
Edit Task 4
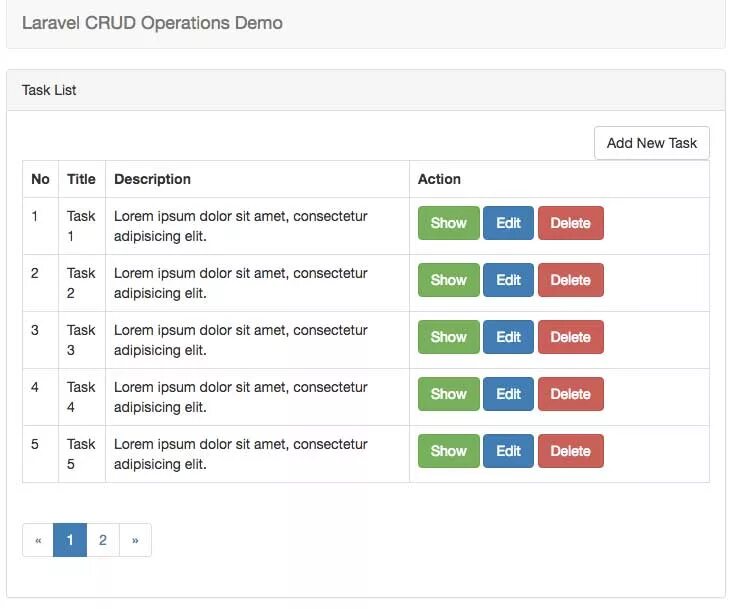(x=508, y=394)
